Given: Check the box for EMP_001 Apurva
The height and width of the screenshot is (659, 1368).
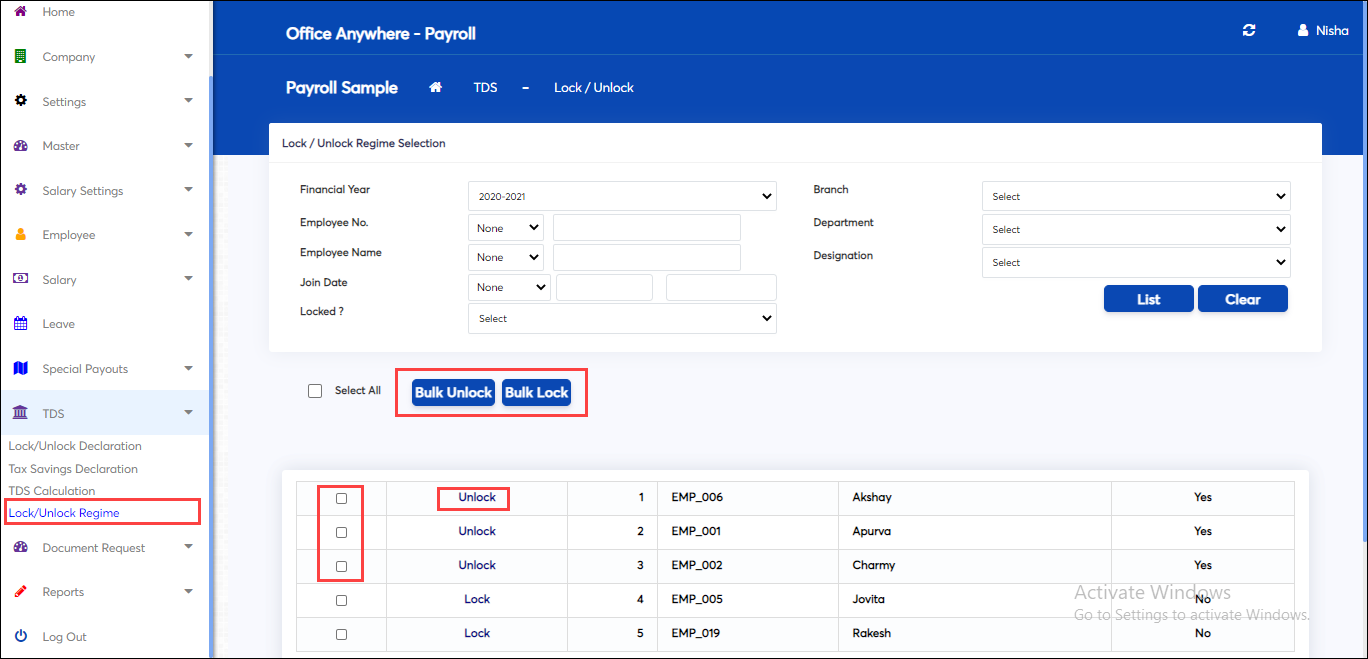Looking at the screenshot, I should click(341, 532).
